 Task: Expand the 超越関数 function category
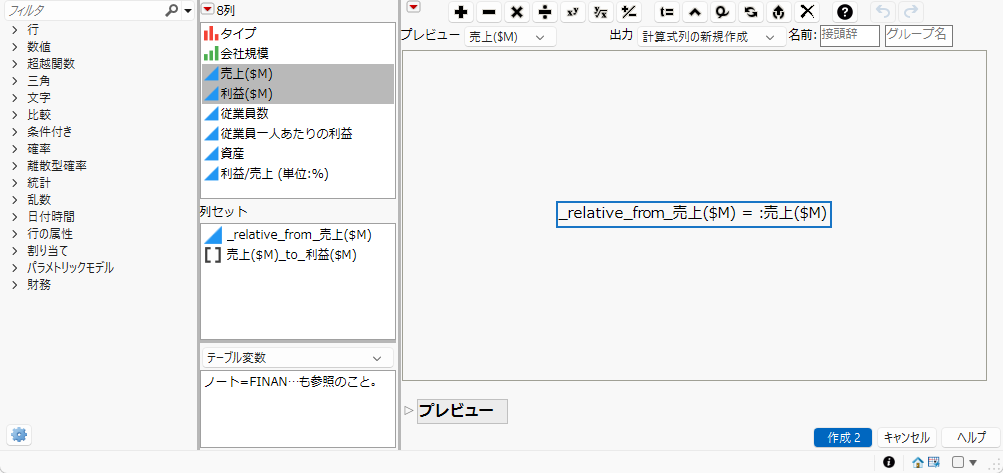pyautogui.click(x=15, y=63)
